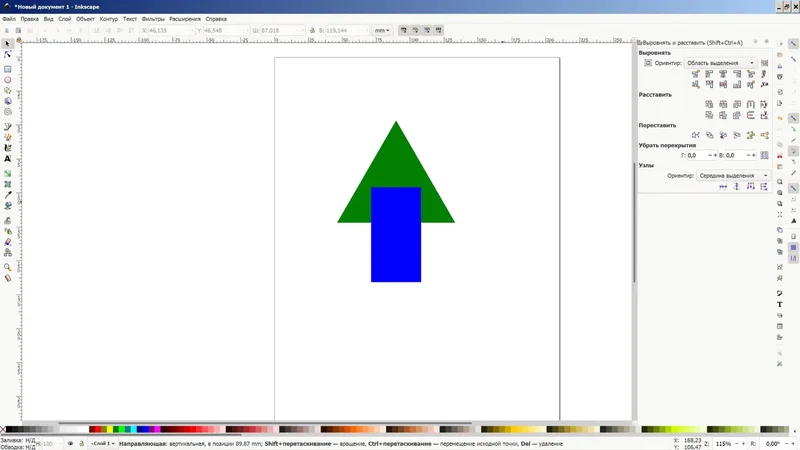This screenshot has height=450, width=800.
Task: Open the Контур menu
Action: 109,19
